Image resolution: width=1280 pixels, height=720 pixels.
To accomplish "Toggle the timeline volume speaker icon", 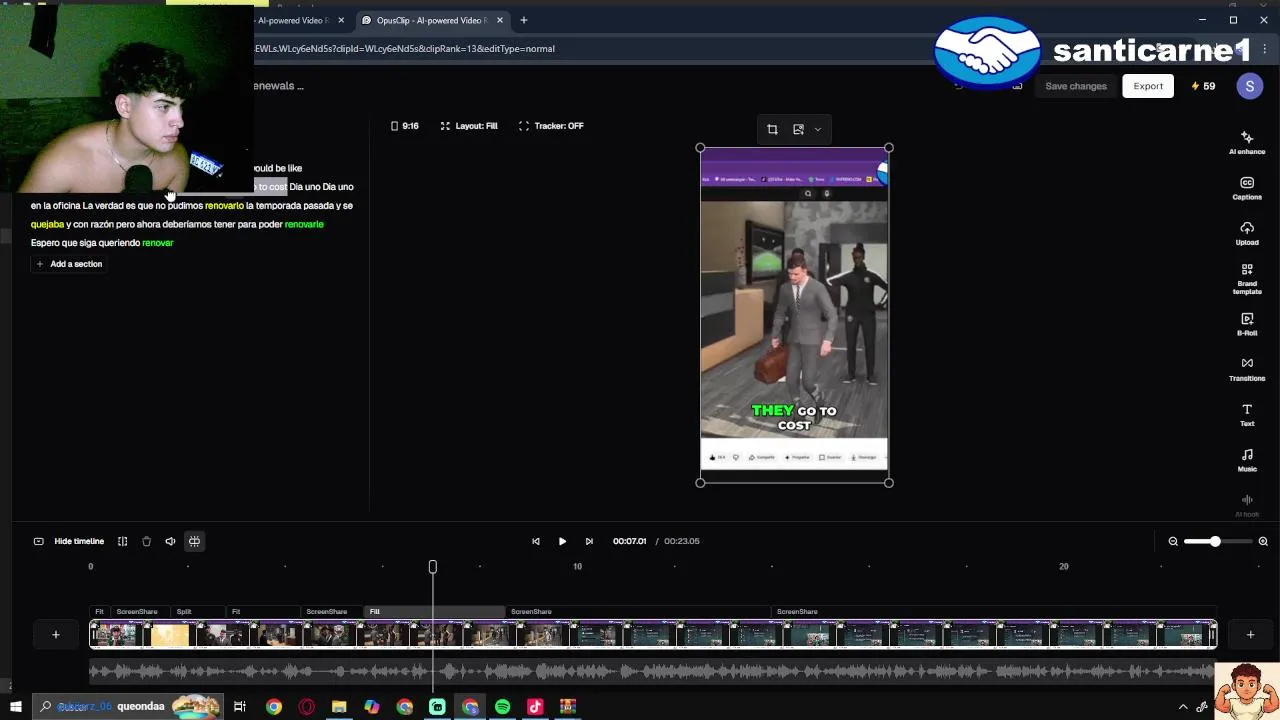I will 170,541.
